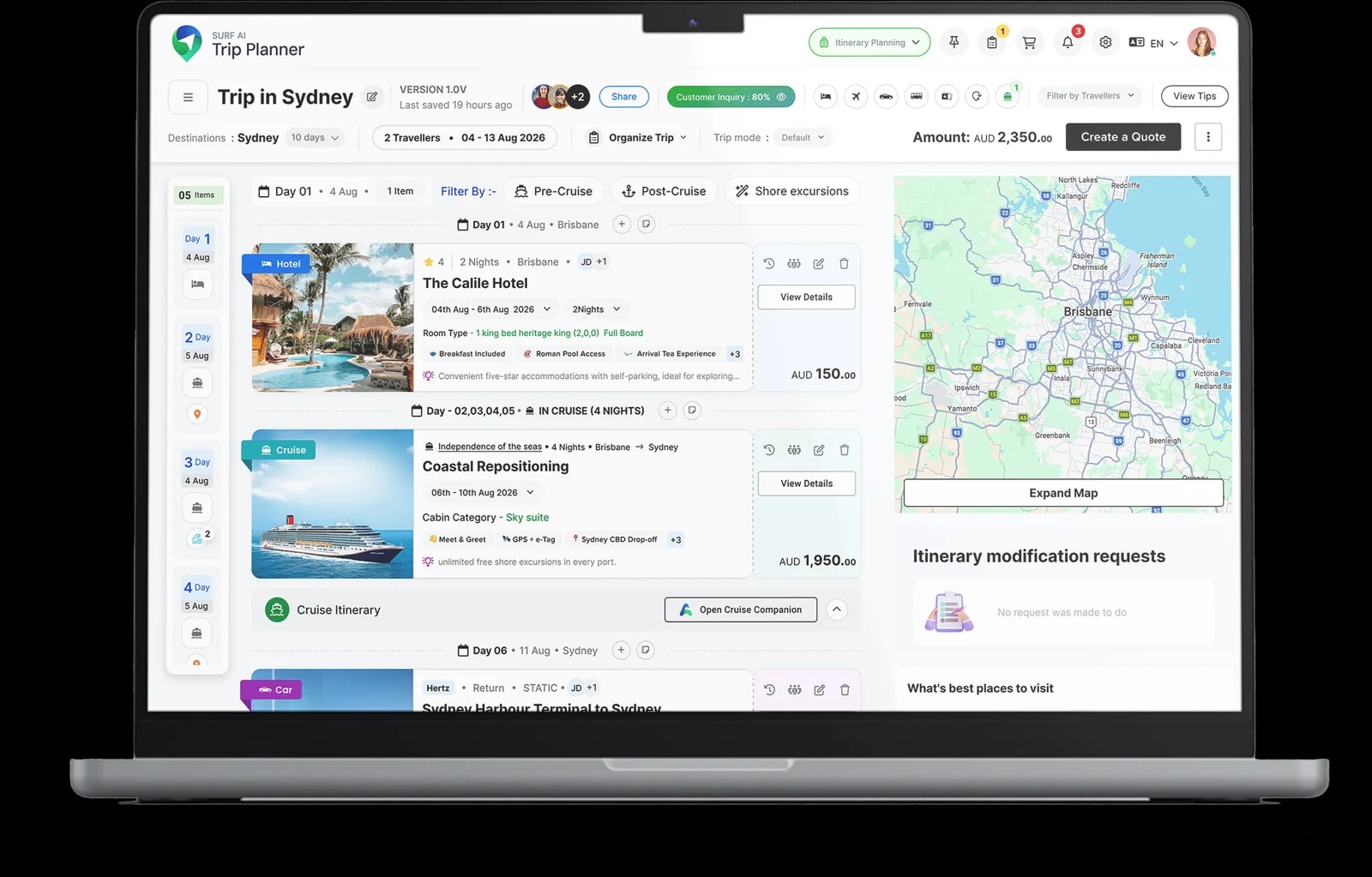
Task: Filter itinerary by hotel bed icon
Action: pos(826,96)
